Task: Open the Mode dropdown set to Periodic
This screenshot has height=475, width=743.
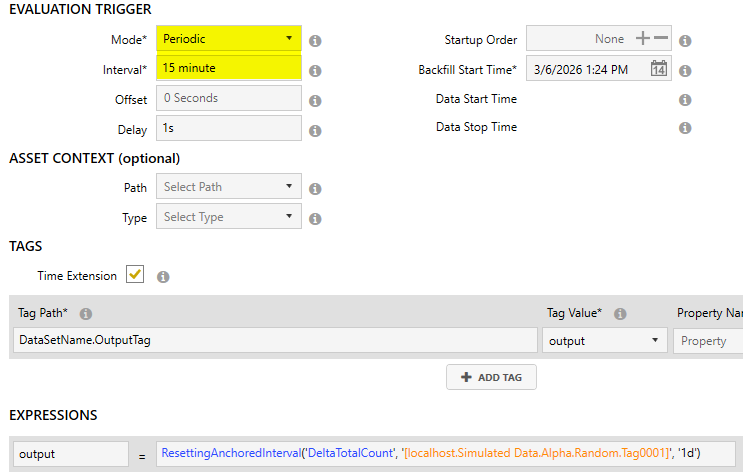Action: (x=228, y=39)
